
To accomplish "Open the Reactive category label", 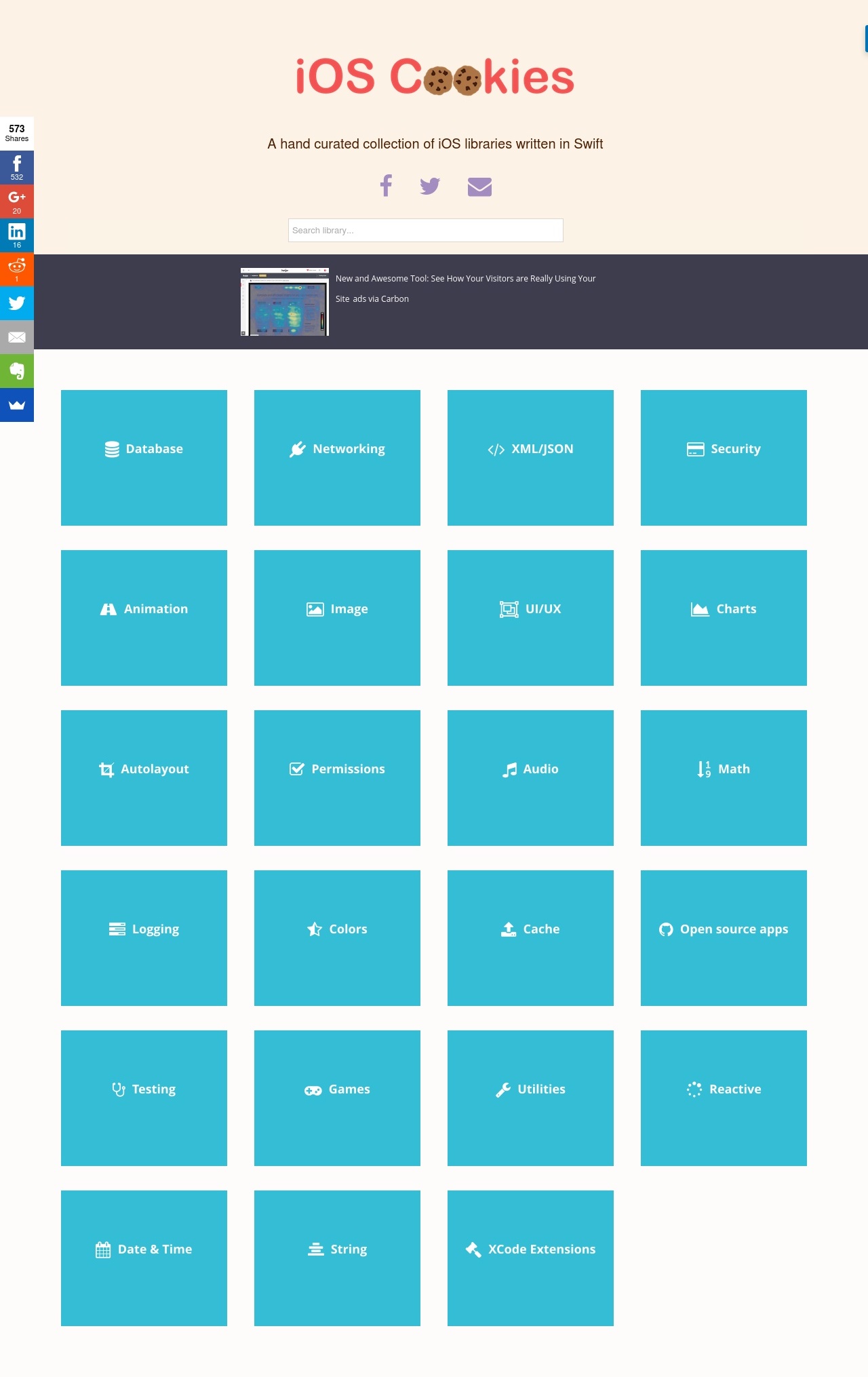I will click(735, 1089).
